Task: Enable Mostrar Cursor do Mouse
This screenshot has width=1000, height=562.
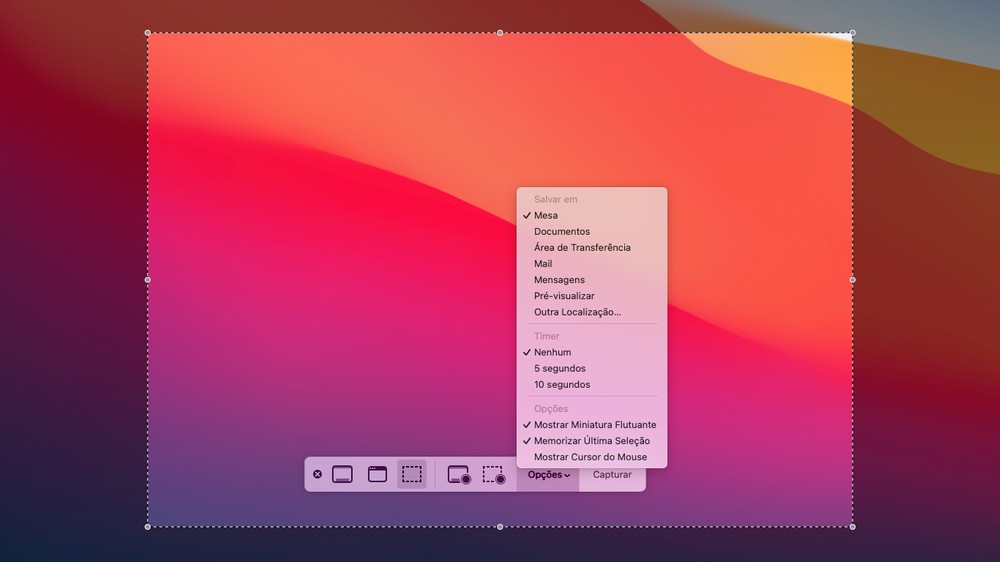Action: tap(590, 457)
